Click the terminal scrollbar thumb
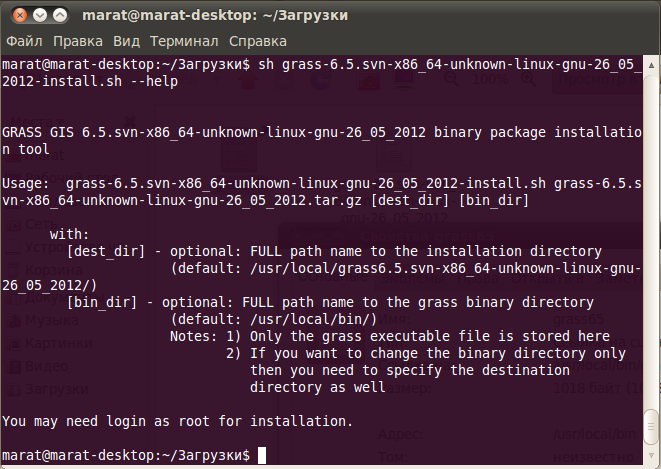Screen dimensions: 661x469 click(651, 426)
